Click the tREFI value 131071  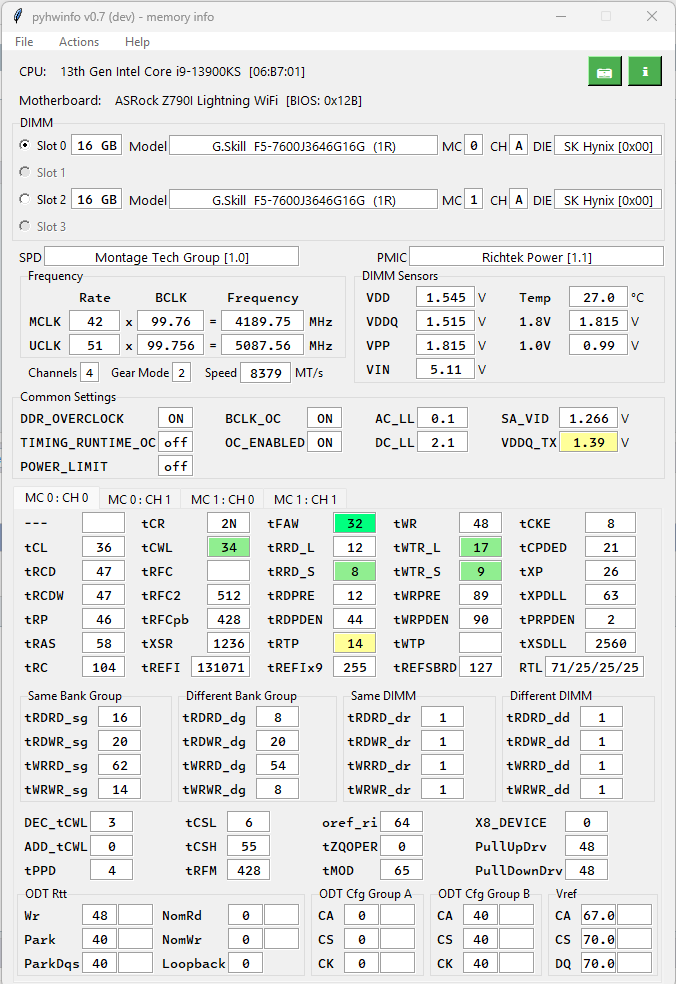[220, 667]
